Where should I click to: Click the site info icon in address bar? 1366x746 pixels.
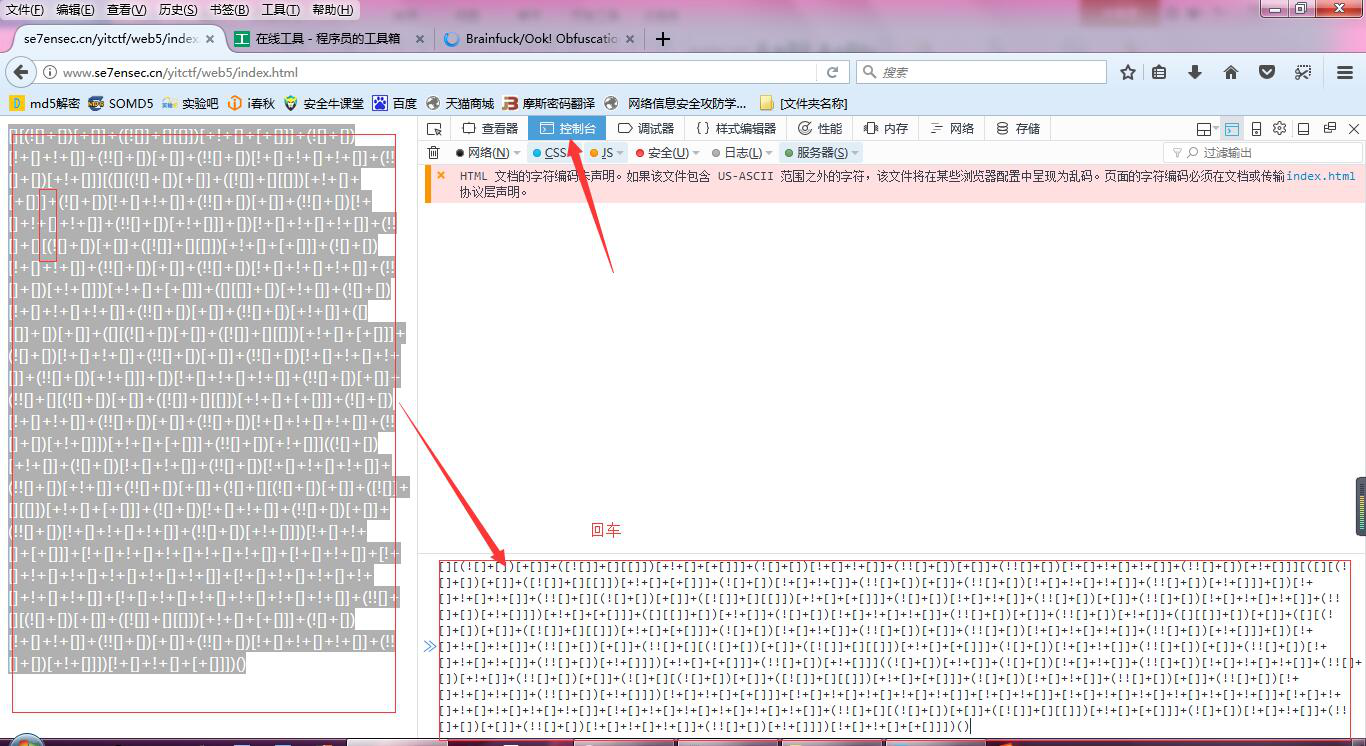(49, 72)
